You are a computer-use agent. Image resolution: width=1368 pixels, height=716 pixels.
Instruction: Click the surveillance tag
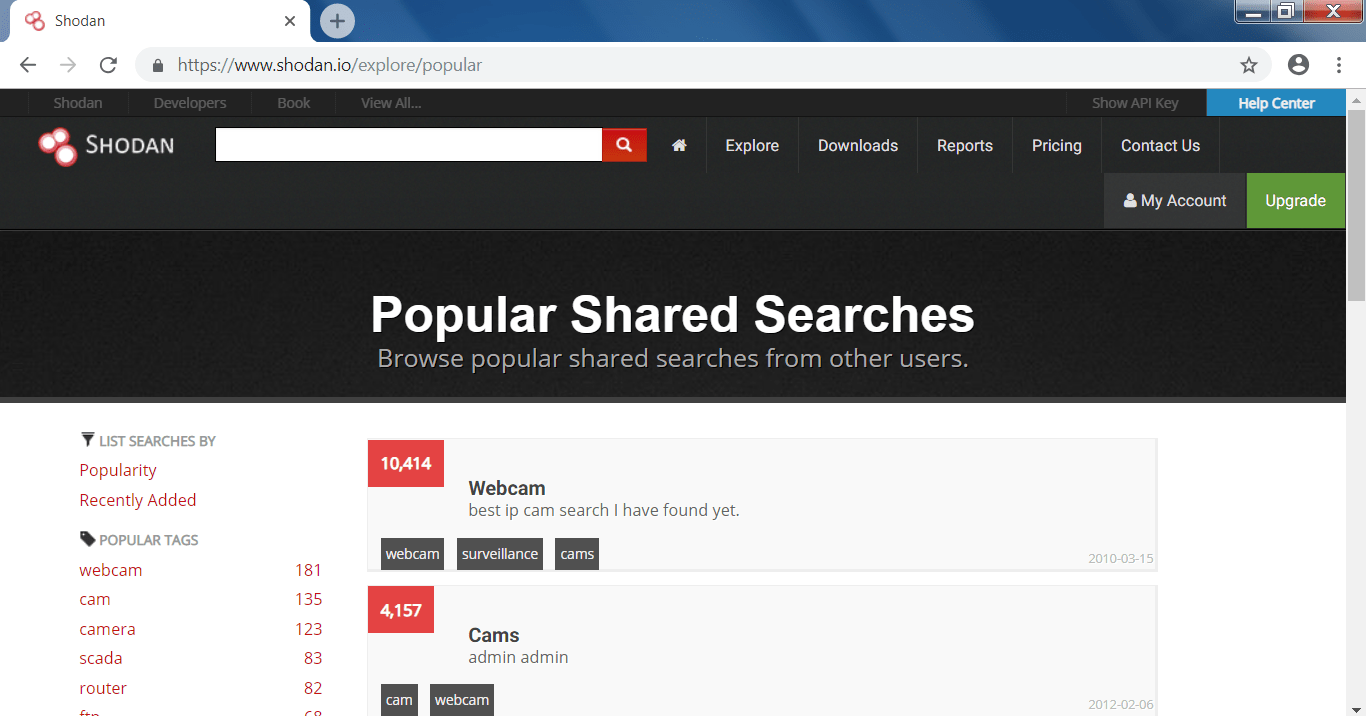[500, 554]
